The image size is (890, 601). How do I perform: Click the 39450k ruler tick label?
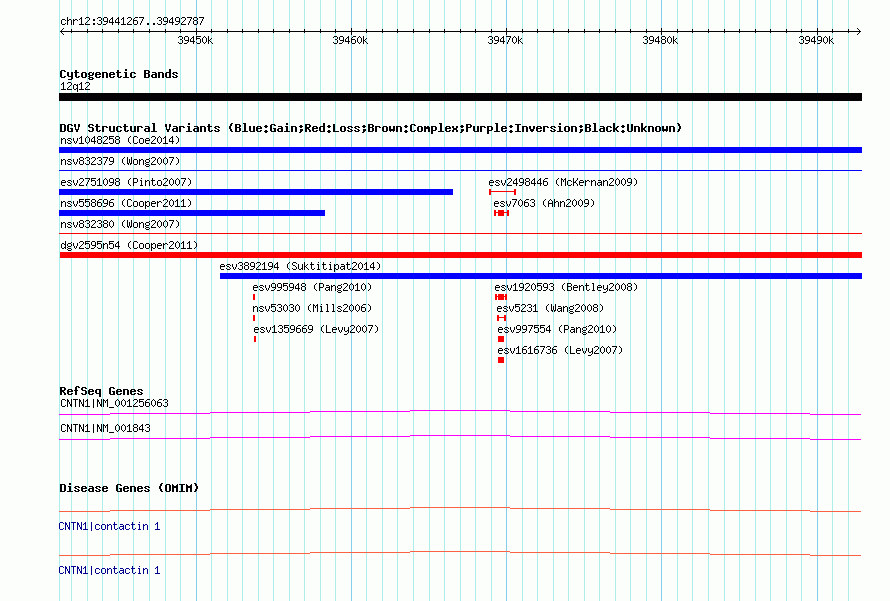click(195, 40)
